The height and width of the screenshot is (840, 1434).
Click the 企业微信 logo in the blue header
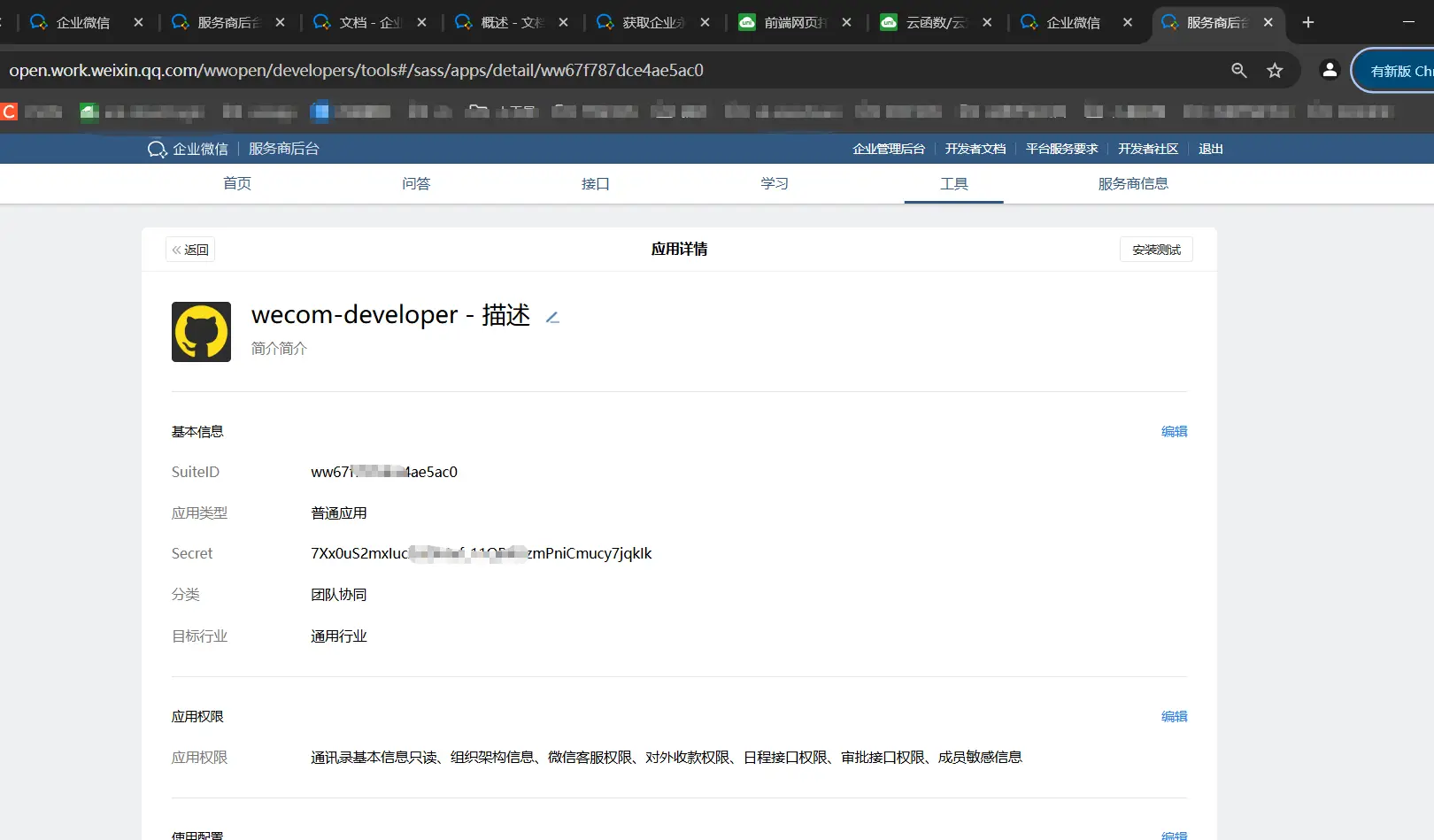(188, 149)
